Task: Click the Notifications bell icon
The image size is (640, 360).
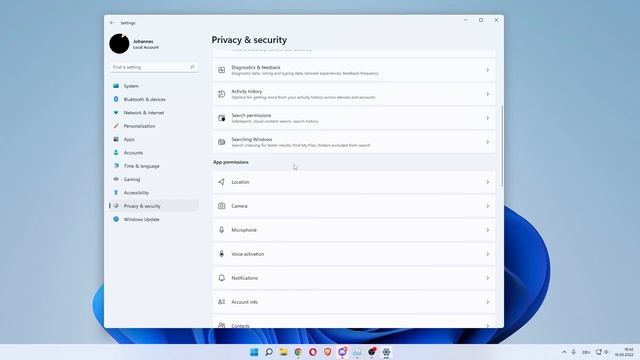Action: pyautogui.click(x=222, y=278)
